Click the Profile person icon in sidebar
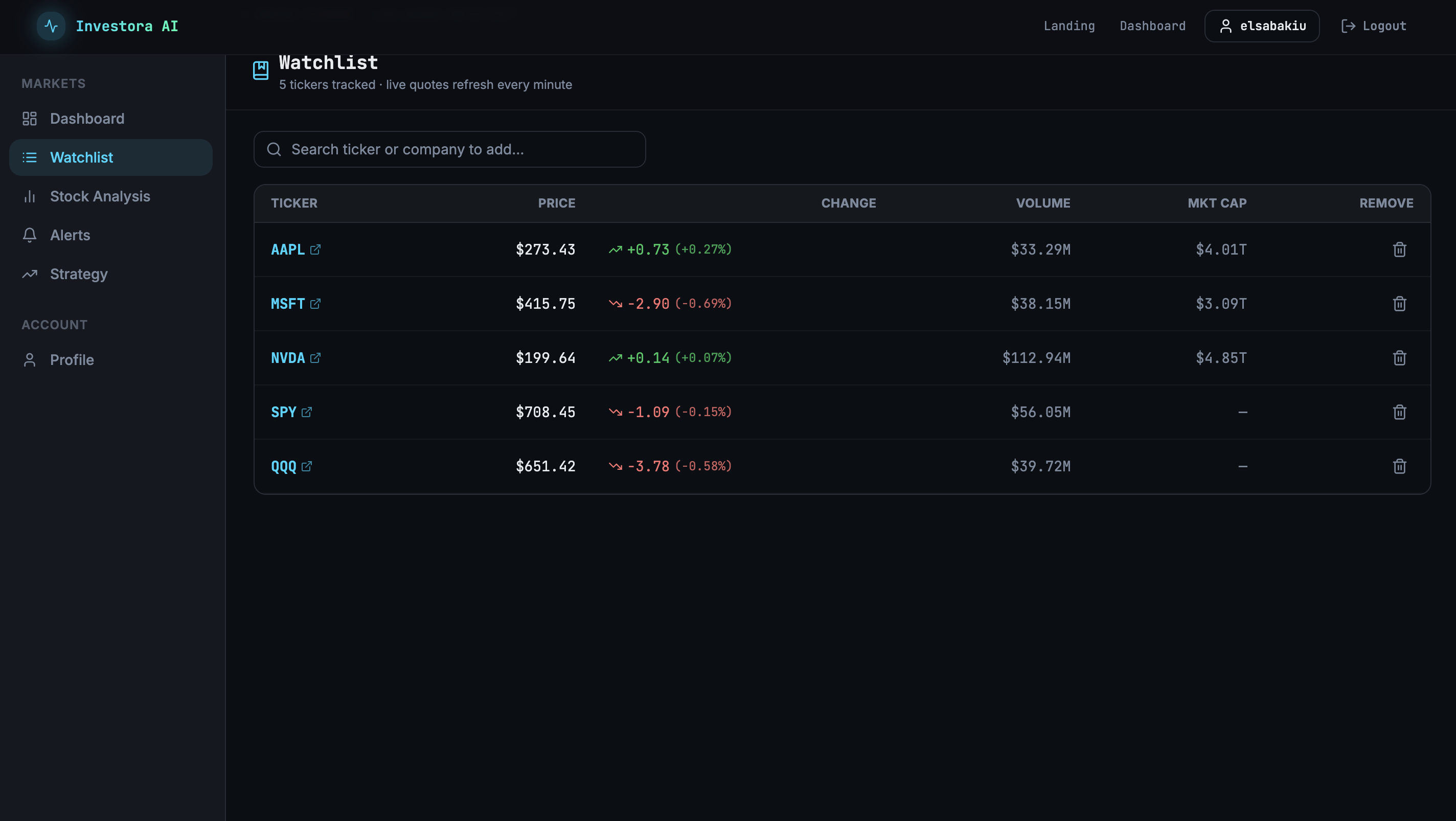Screen dimensions: 1456x821 (29, 360)
